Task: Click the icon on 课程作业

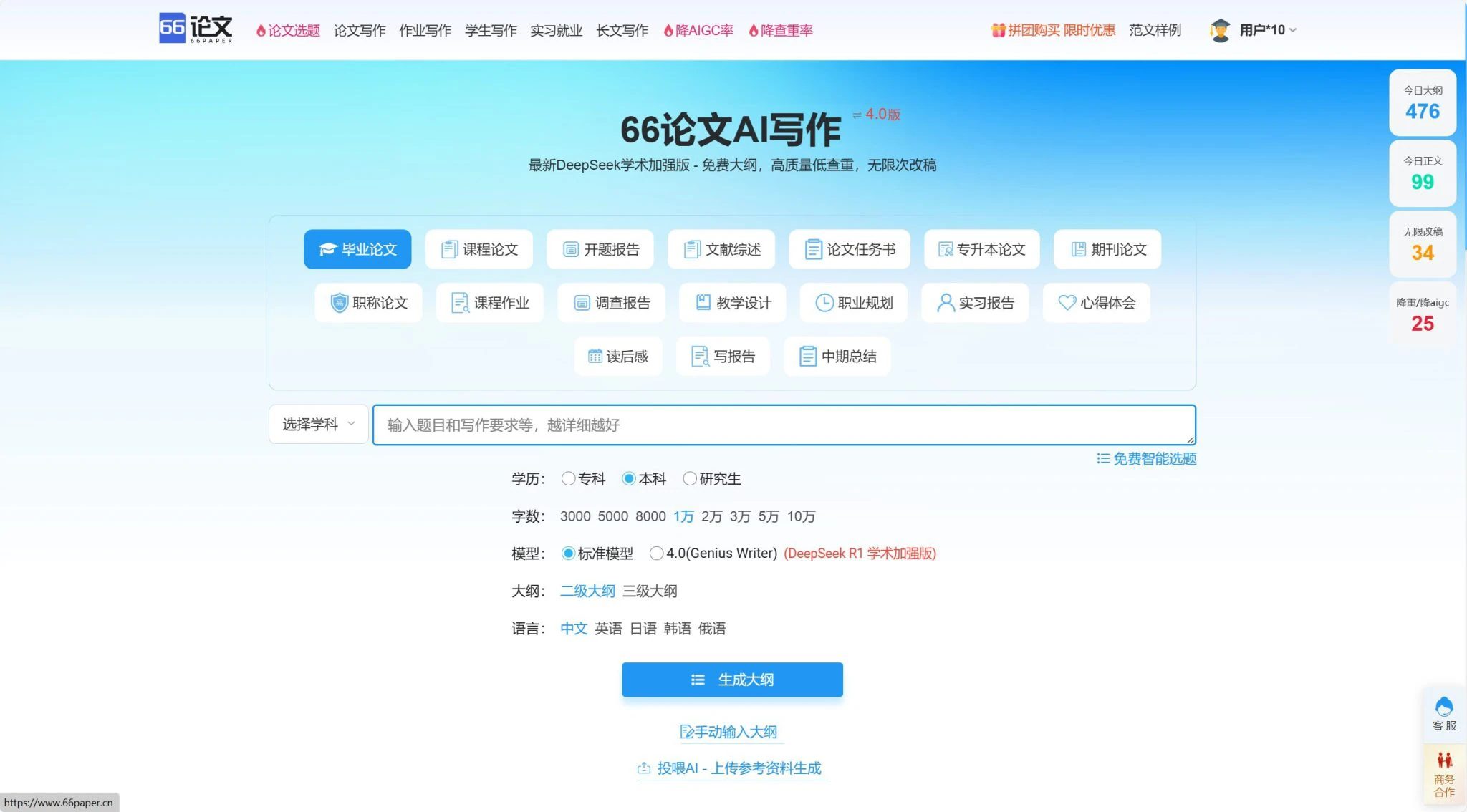Action: [460, 303]
